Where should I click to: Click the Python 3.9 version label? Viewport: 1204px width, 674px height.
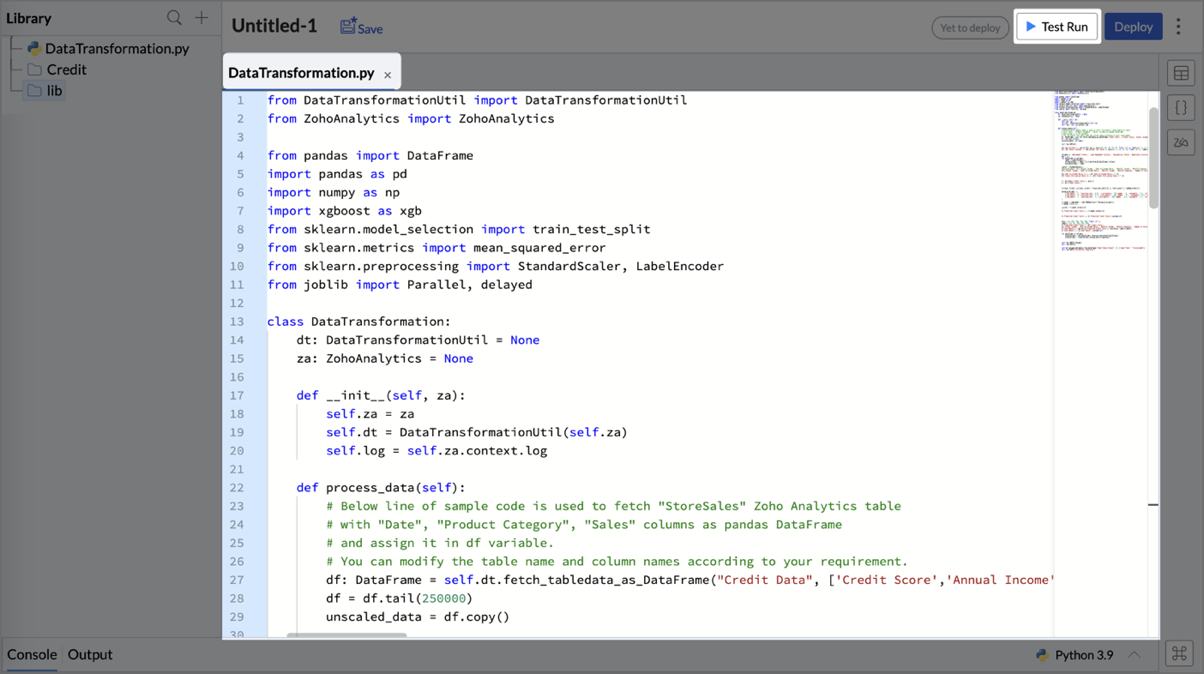pyautogui.click(x=1084, y=655)
